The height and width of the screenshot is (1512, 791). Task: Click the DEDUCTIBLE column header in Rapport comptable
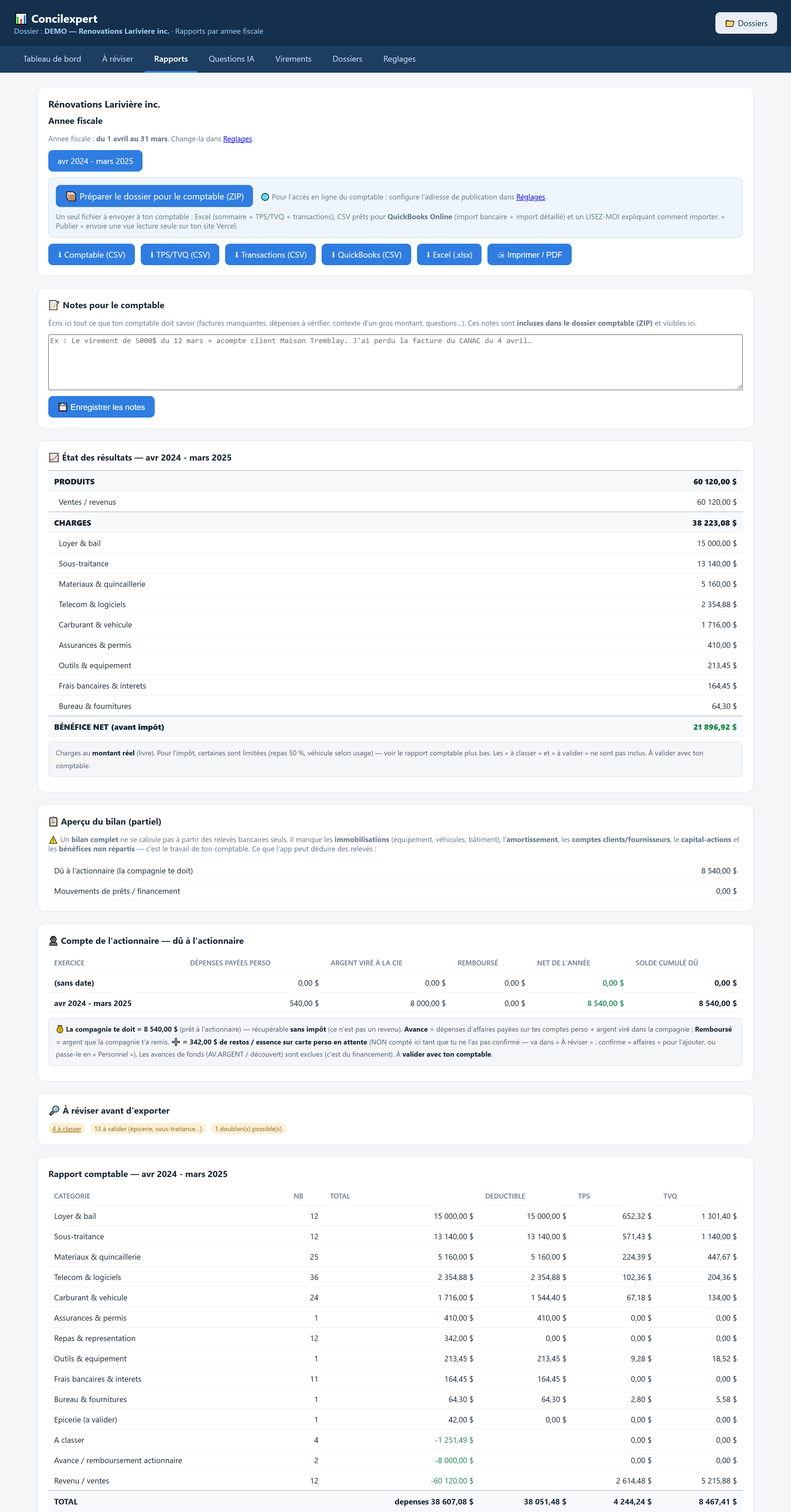[x=505, y=1196]
